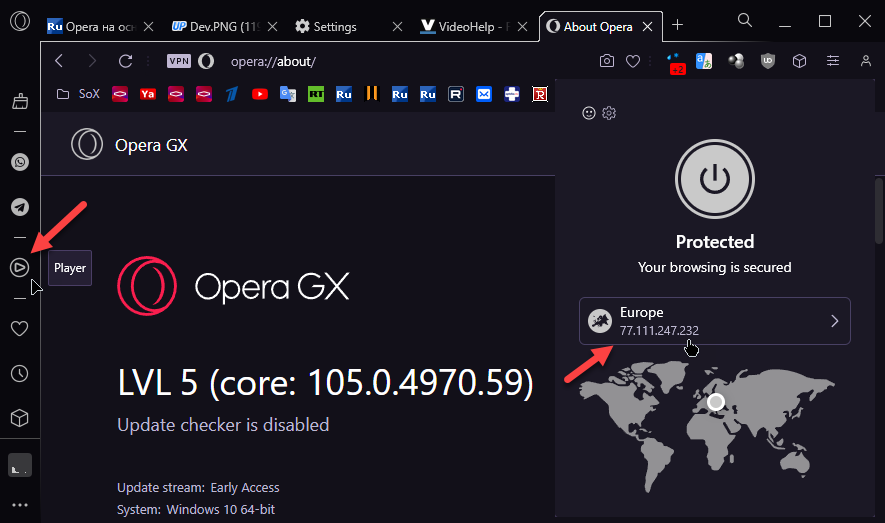Viewport: 885px width, 523px height.
Task: Open the toolbar extensions cube icon
Action: [x=799, y=61]
